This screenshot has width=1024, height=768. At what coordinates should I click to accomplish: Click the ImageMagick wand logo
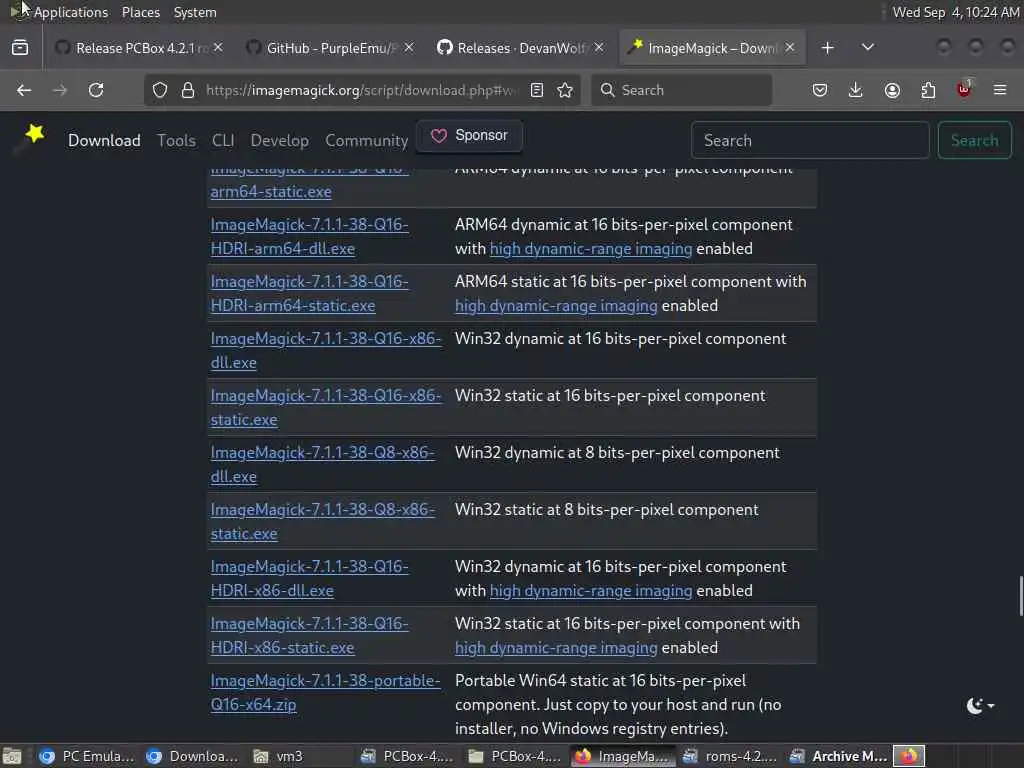tap(31, 138)
